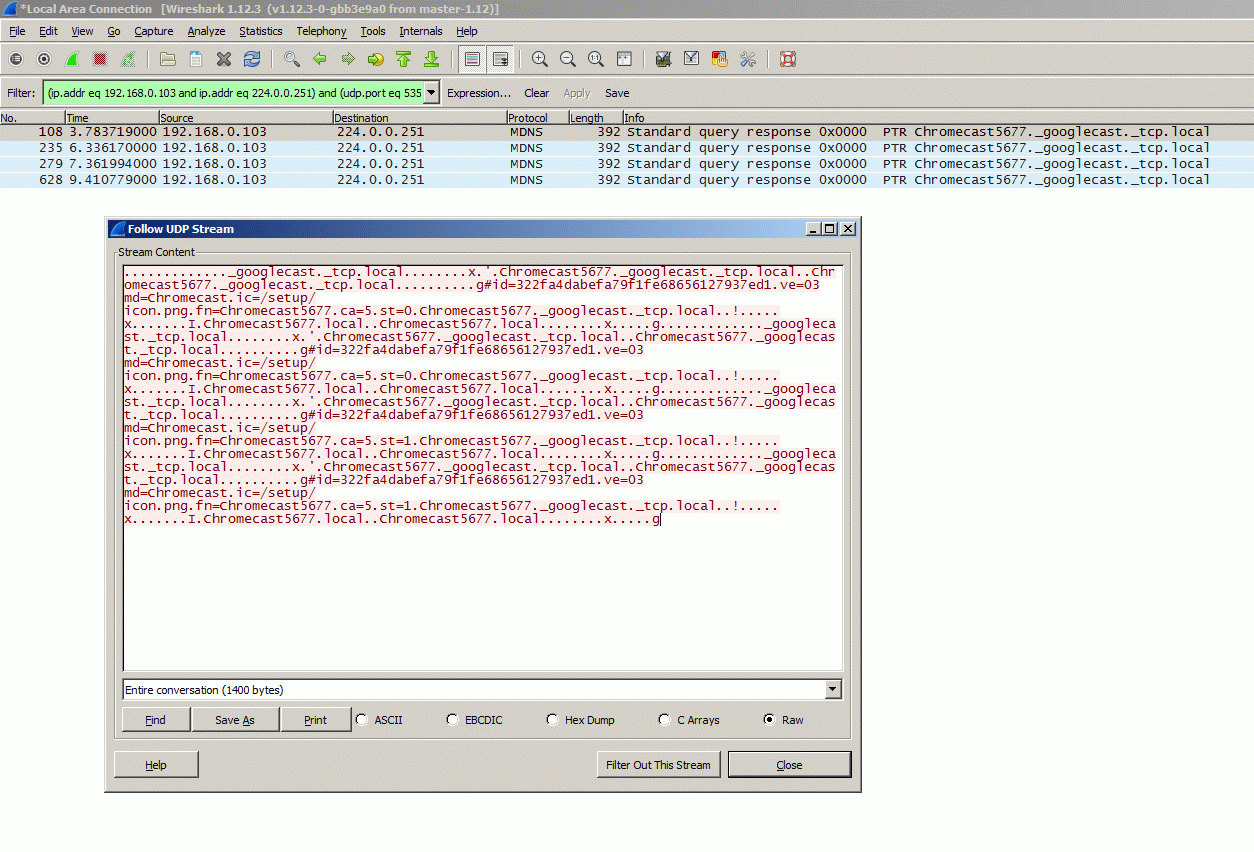This screenshot has height=852, width=1254.
Task: Edit capture filters icon
Action: pos(663,59)
